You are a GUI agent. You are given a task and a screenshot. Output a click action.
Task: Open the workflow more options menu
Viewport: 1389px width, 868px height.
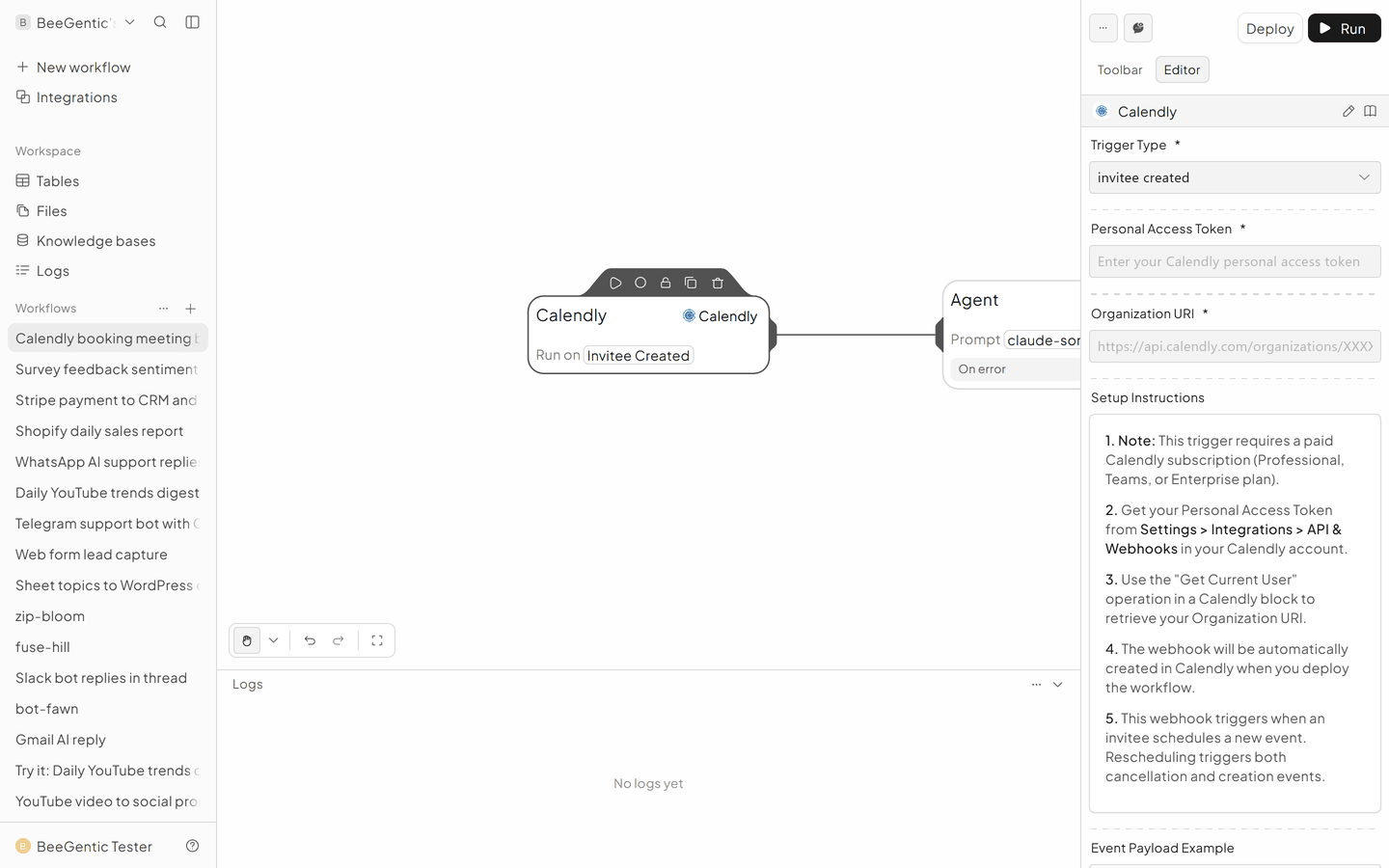point(1103,28)
